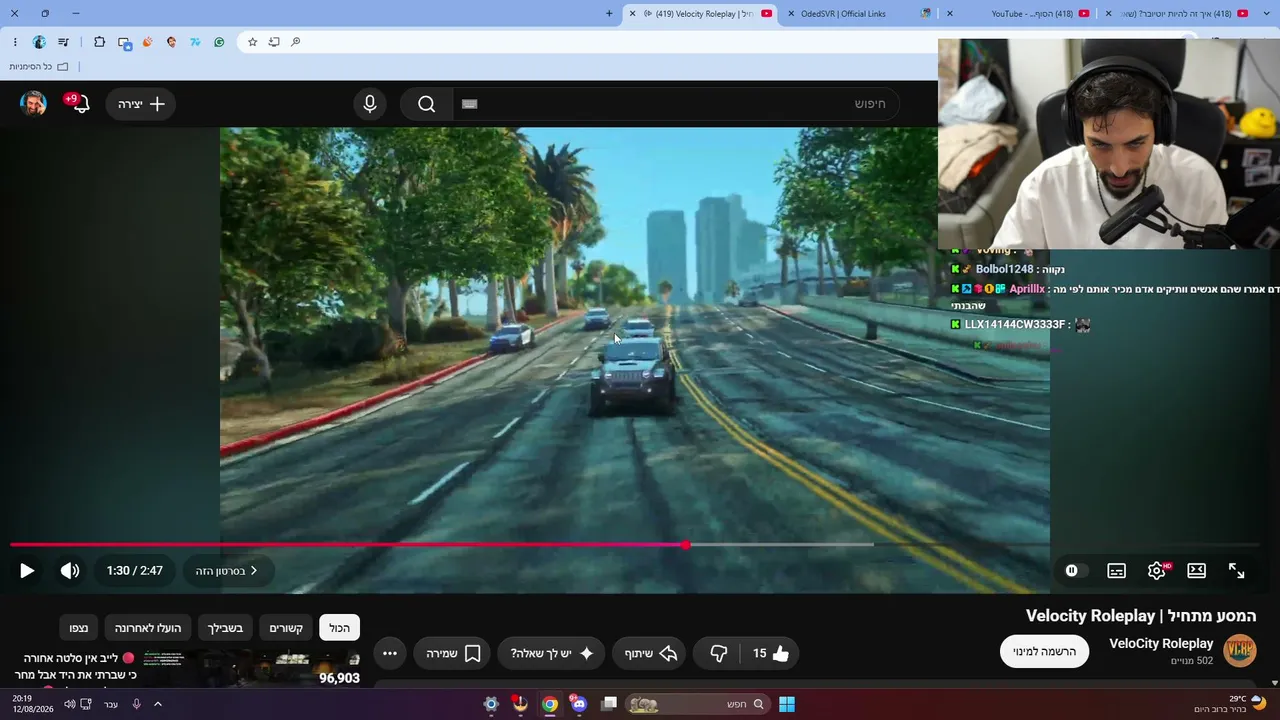1280x720 pixels.
Task: Like the video with thumbs up
Action: 770,654
